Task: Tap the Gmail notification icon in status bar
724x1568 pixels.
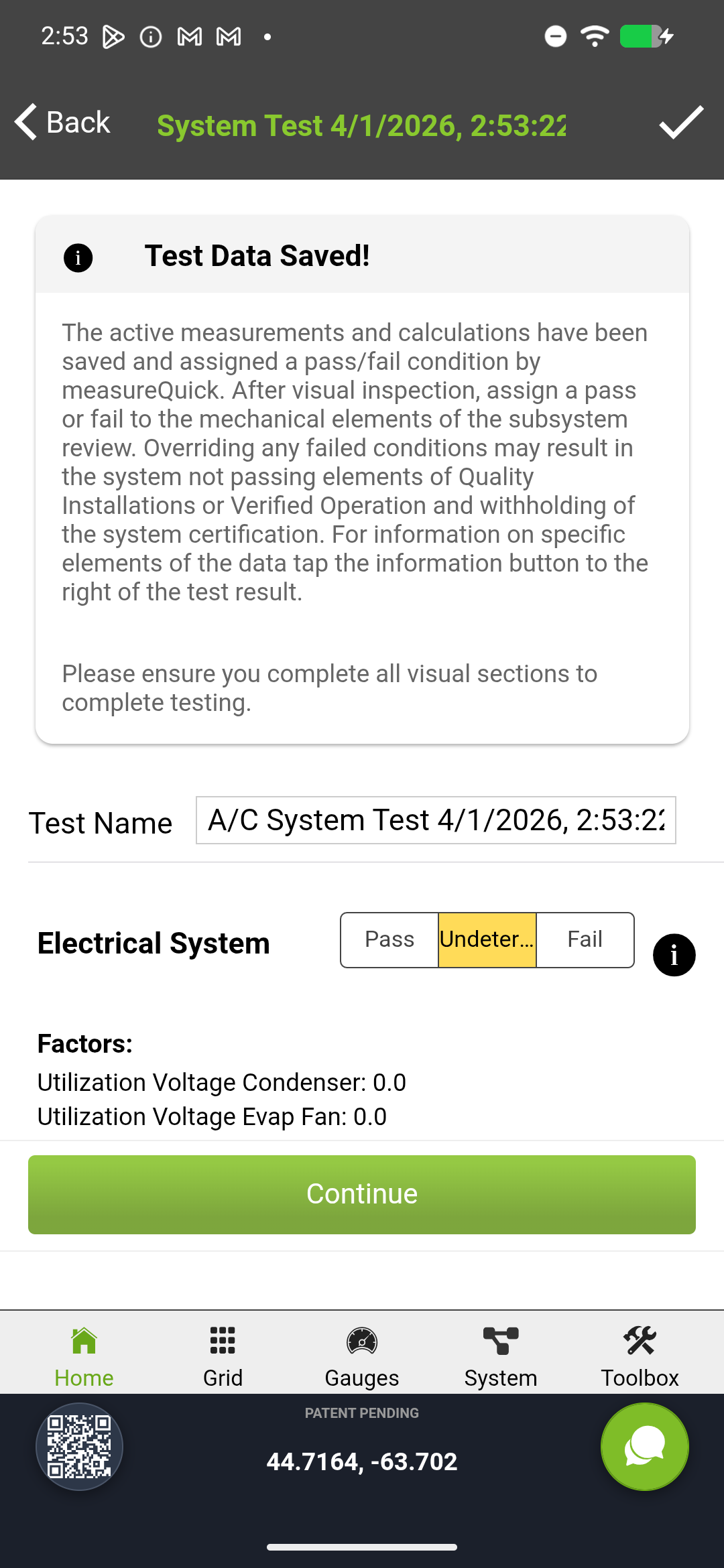Action: point(190,37)
